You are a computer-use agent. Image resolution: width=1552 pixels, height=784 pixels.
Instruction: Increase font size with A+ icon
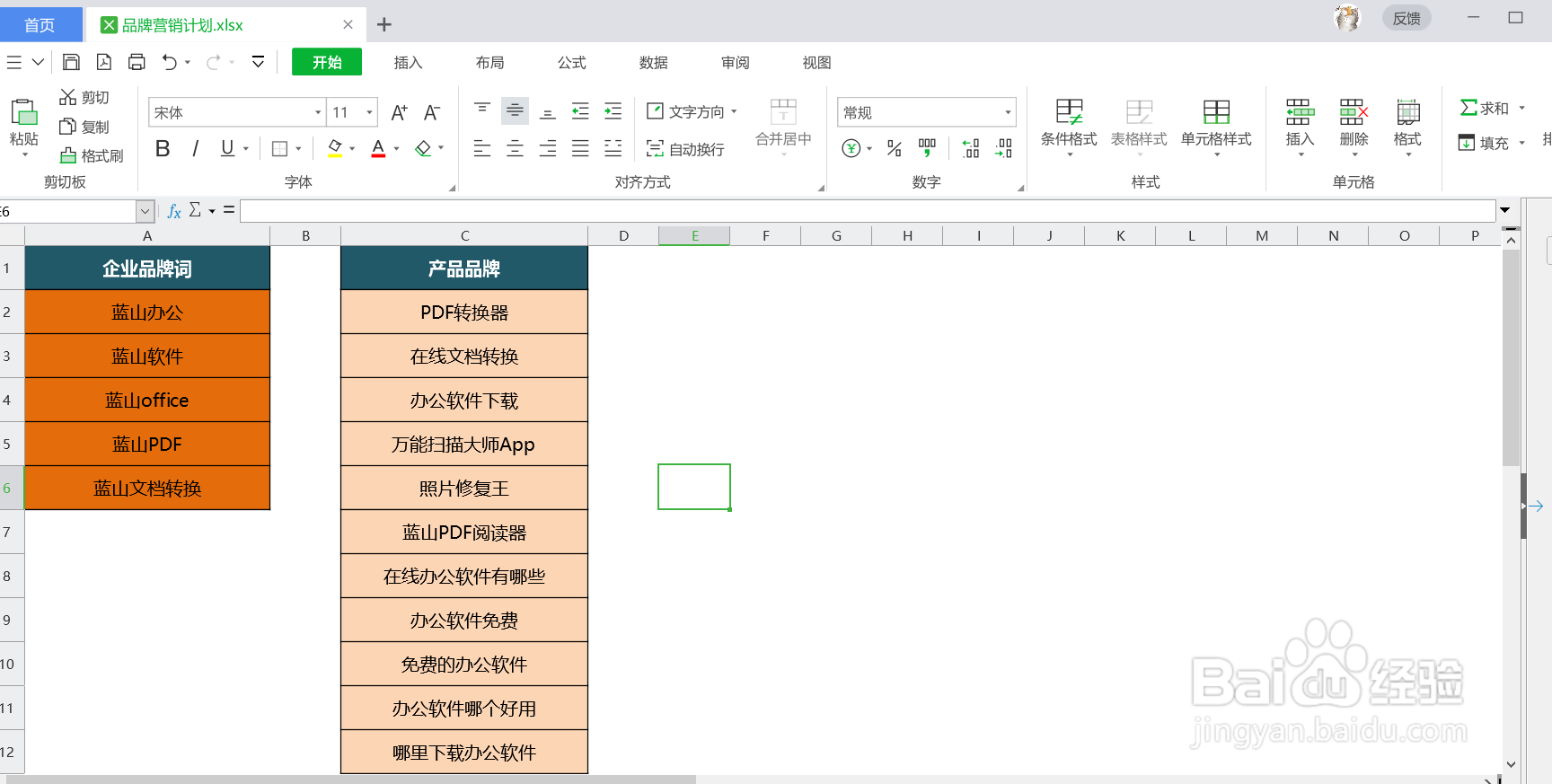400,112
